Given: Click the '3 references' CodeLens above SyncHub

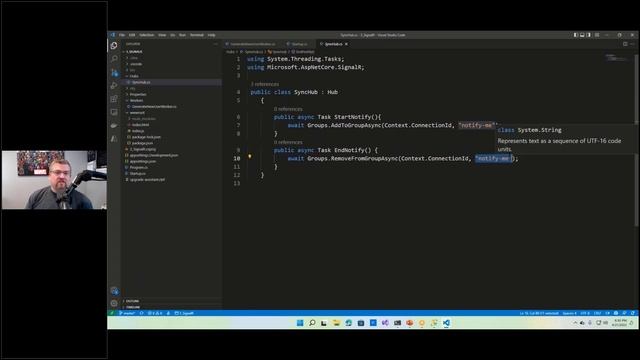Looking at the screenshot, I should coord(265,84).
